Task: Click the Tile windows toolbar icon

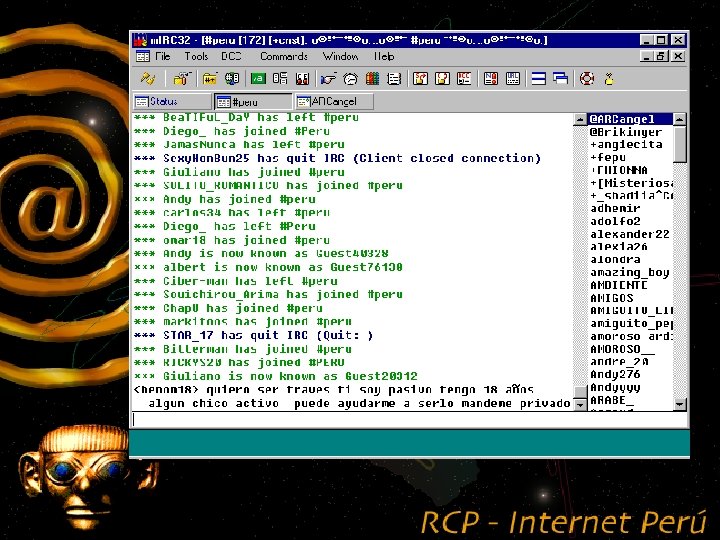Action: (539, 79)
